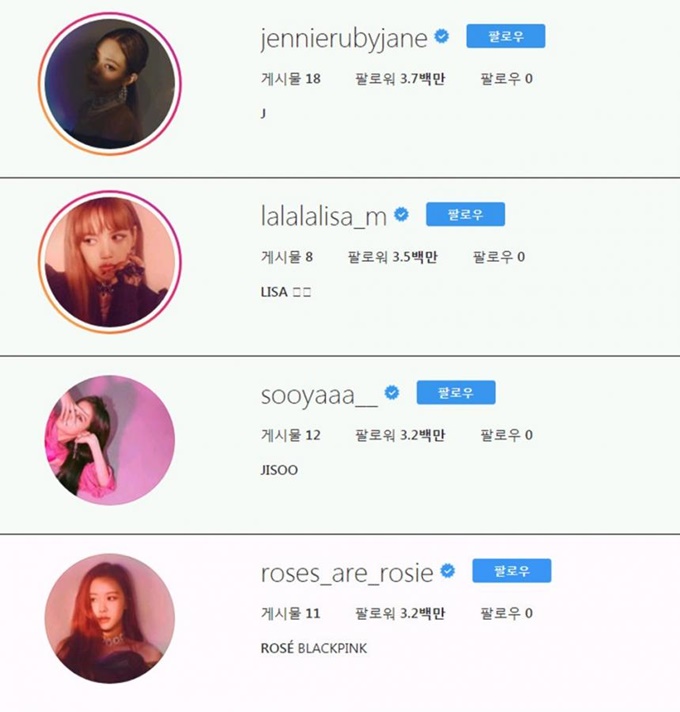Open jennierubyjane 3.7백만 followers list
Viewport: 680px width, 712px height.
tap(400, 79)
